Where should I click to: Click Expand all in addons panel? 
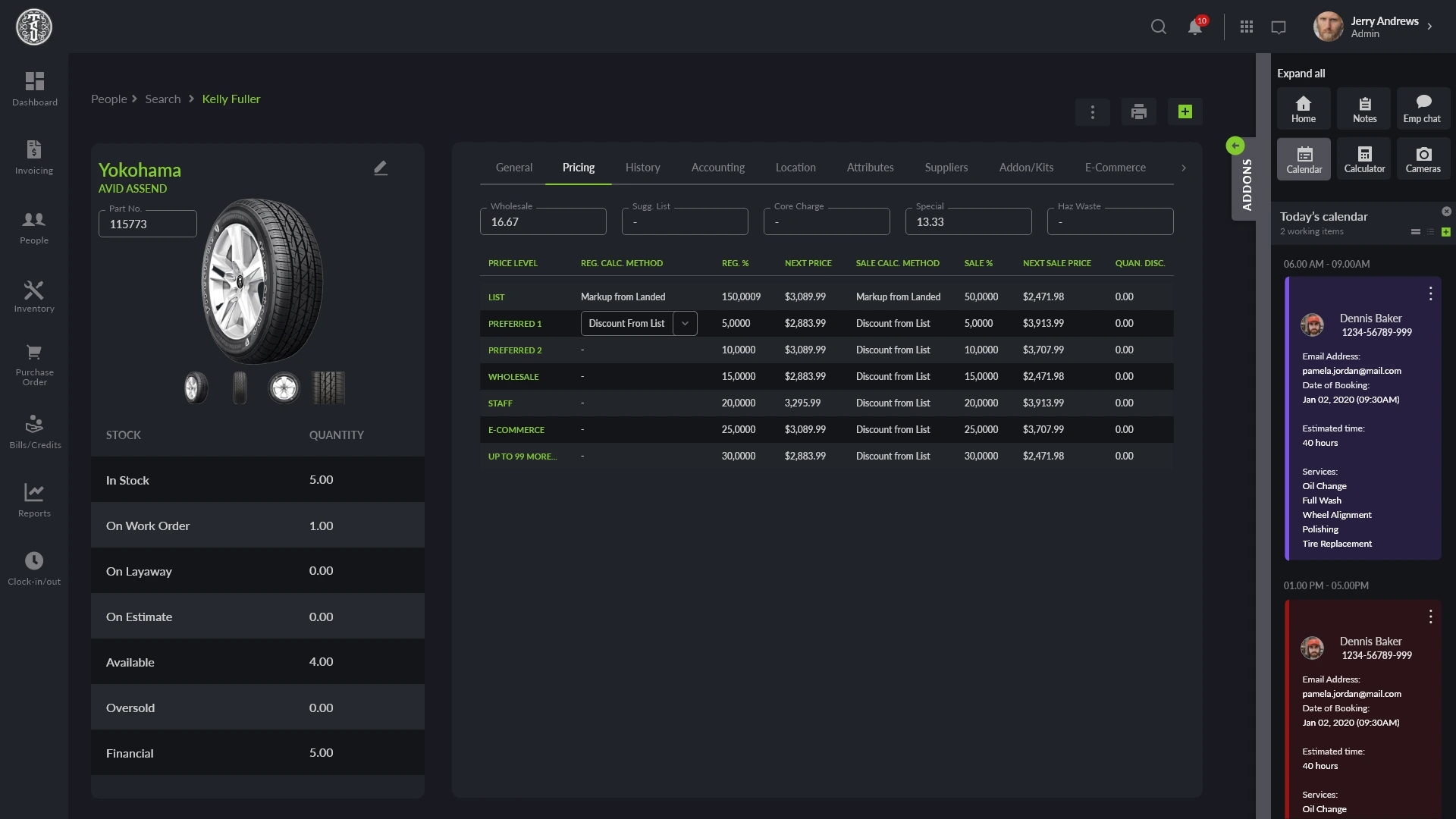[1301, 74]
